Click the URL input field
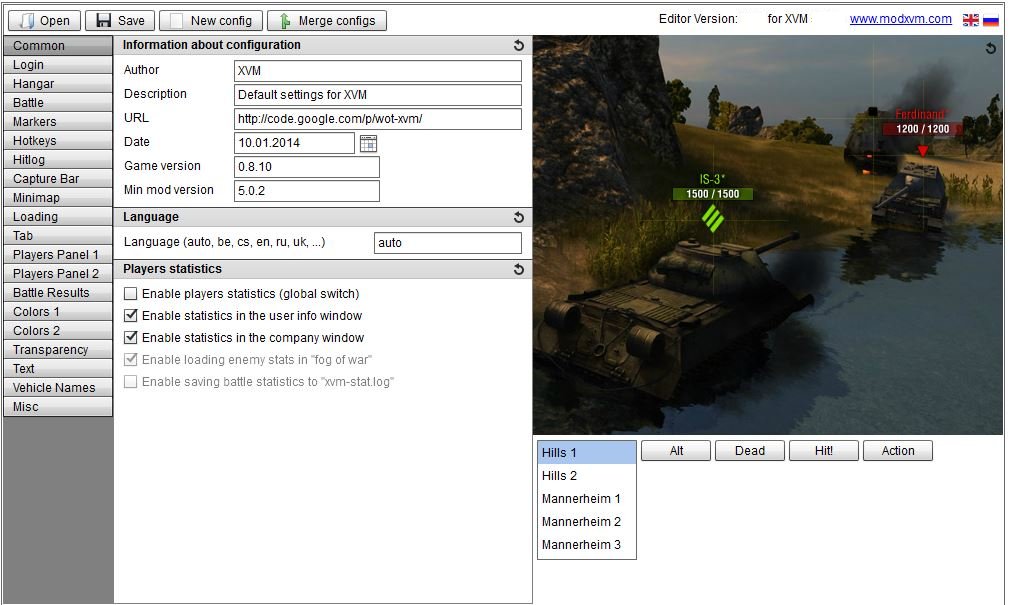The width and height of the screenshot is (1018, 605). click(x=377, y=119)
